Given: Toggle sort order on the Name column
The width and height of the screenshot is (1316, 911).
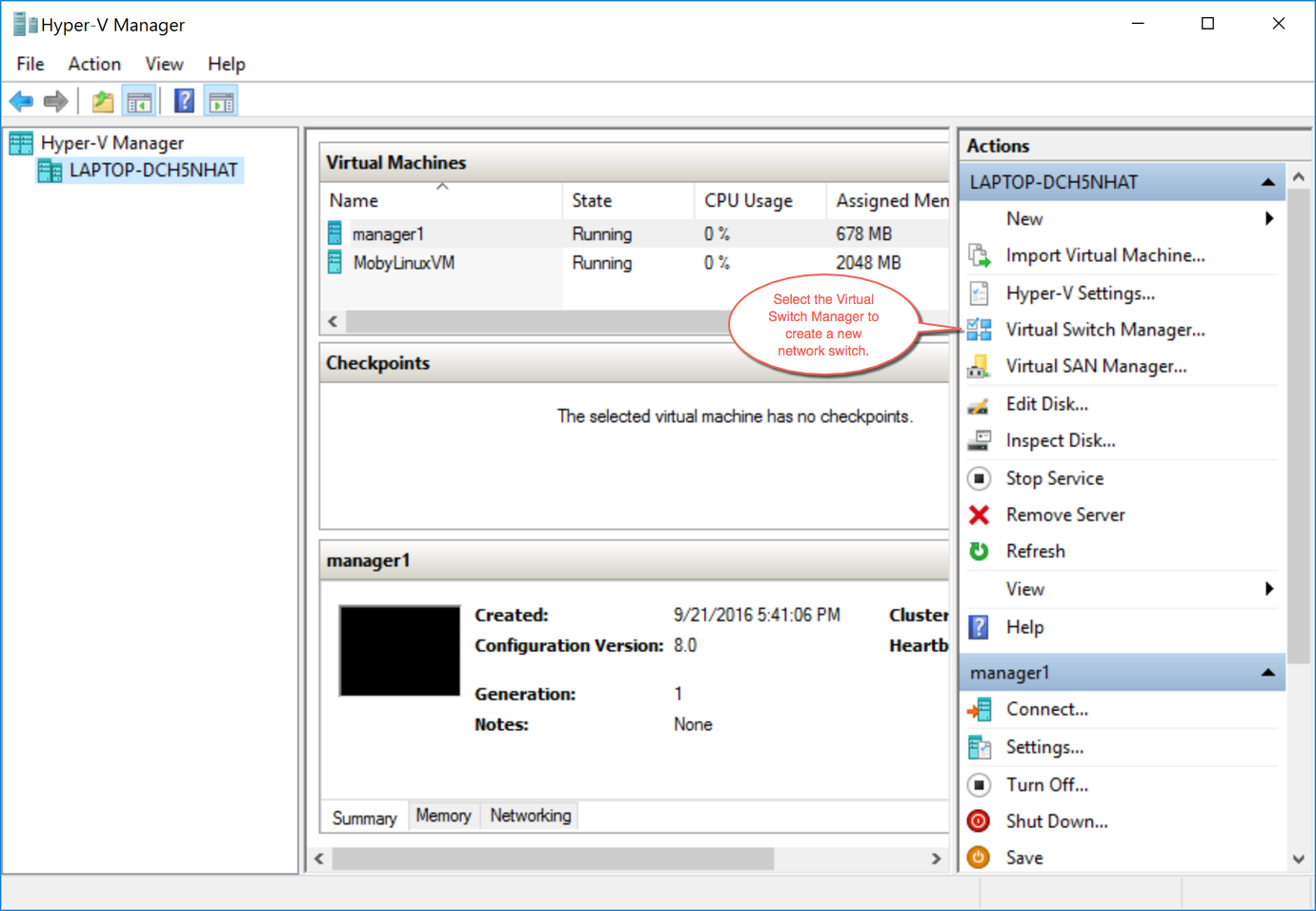Looking at the screenshot, I should [x=410, y=200].
